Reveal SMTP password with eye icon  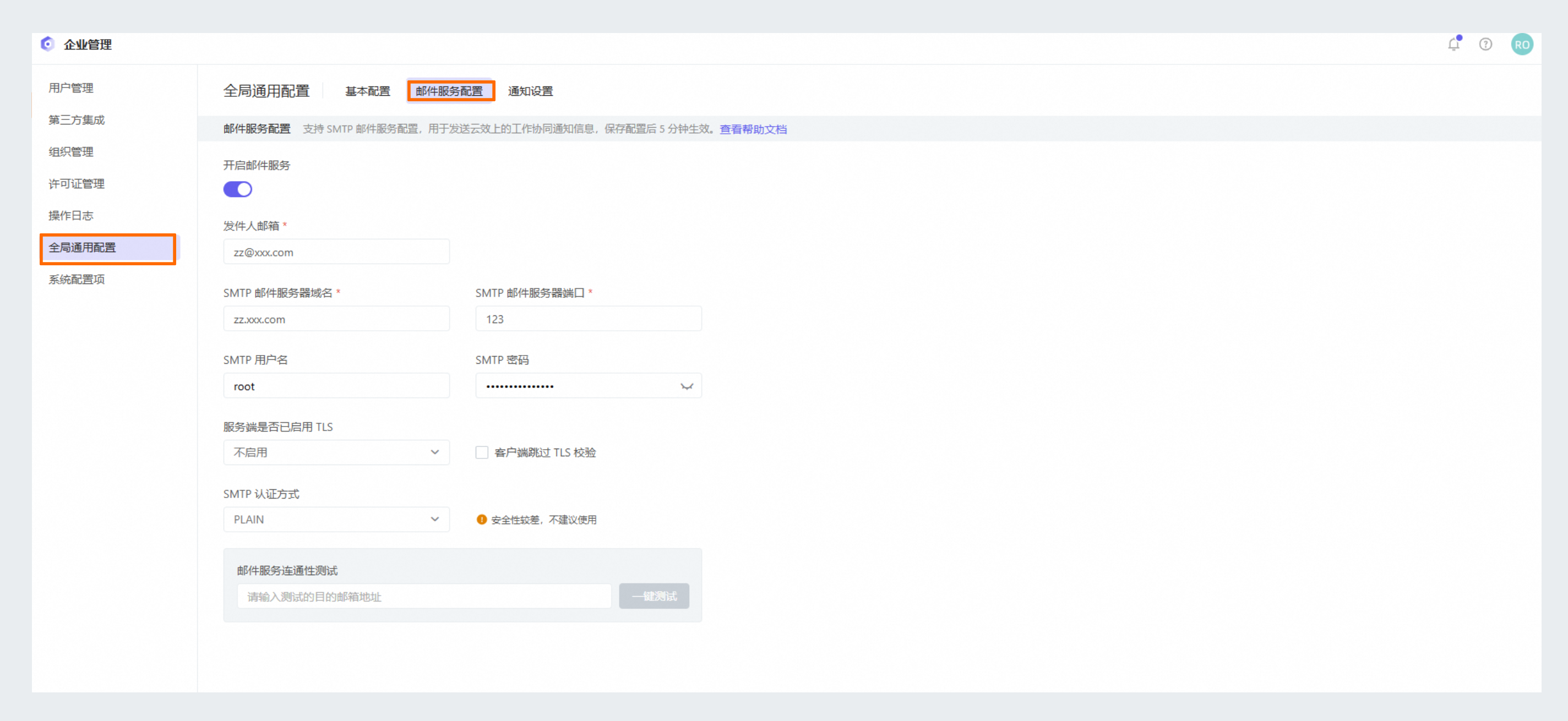pos(687,386)
